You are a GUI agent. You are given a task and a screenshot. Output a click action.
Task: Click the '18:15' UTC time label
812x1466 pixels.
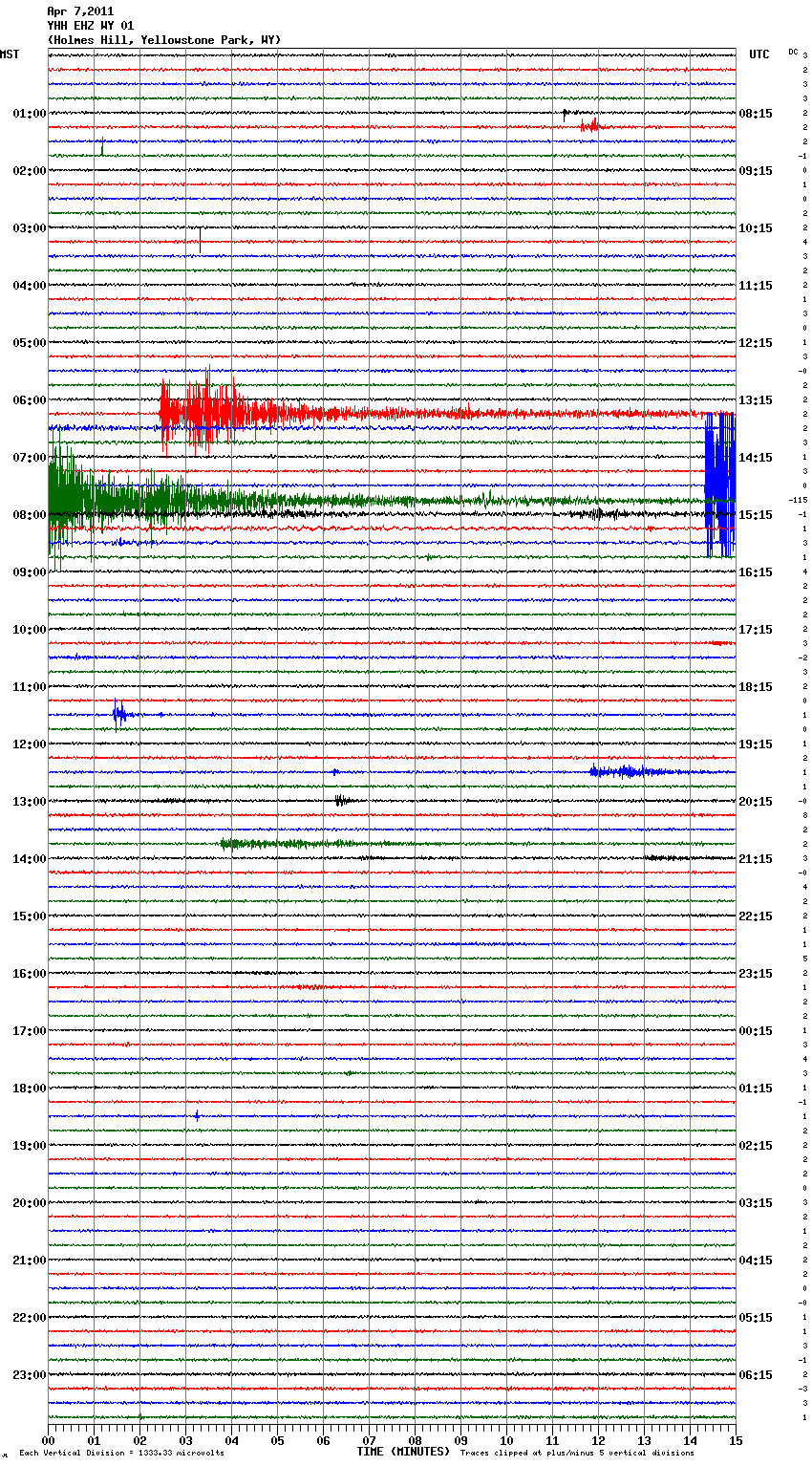(x=756, y=687)
